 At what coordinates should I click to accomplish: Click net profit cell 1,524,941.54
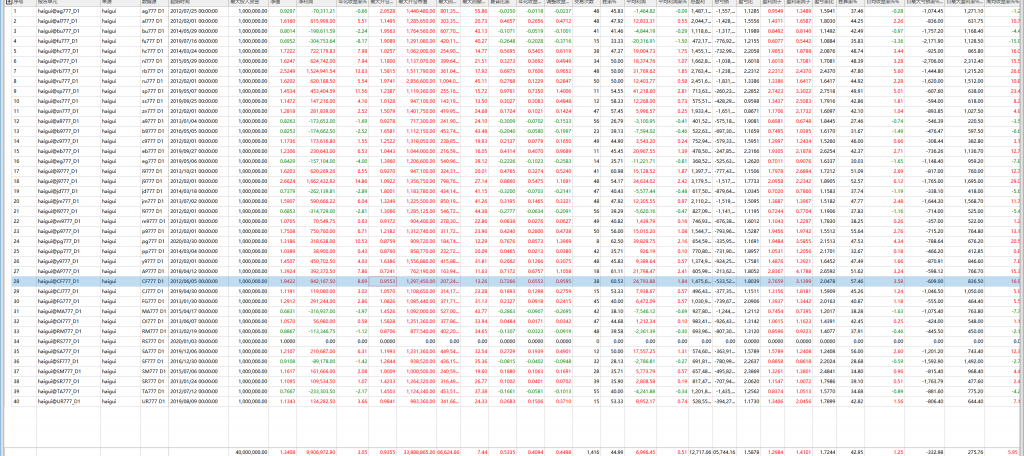tap(315, 73)
